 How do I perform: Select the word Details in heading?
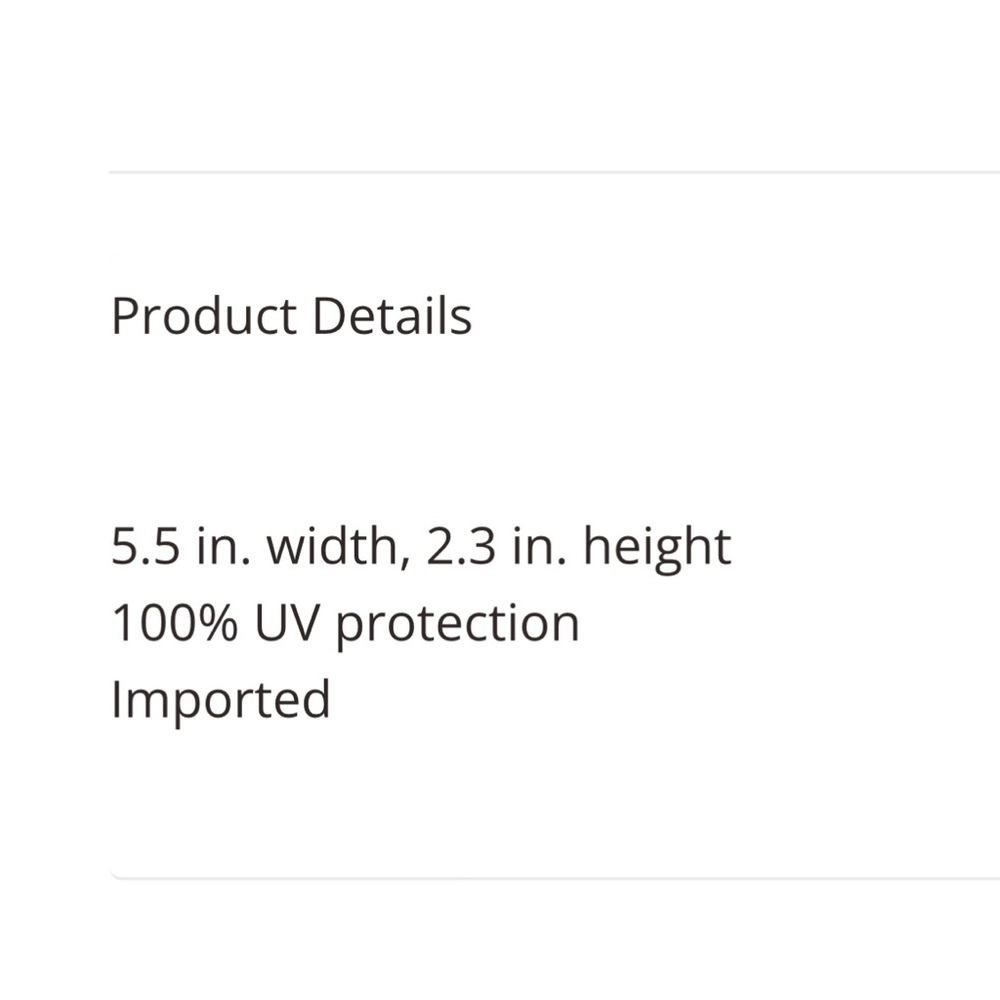point(392,316)
